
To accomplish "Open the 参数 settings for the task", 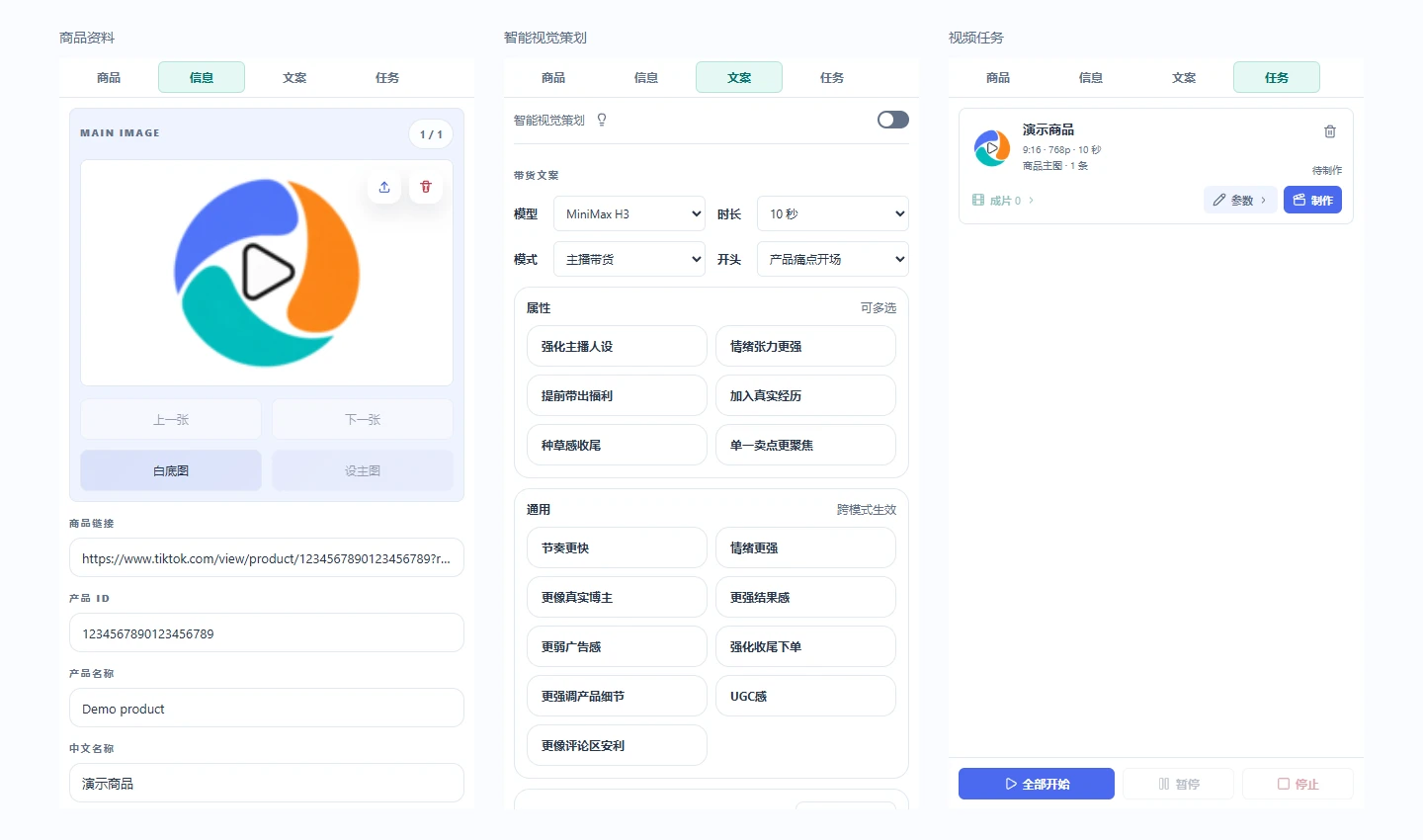I will point(1240,200).
